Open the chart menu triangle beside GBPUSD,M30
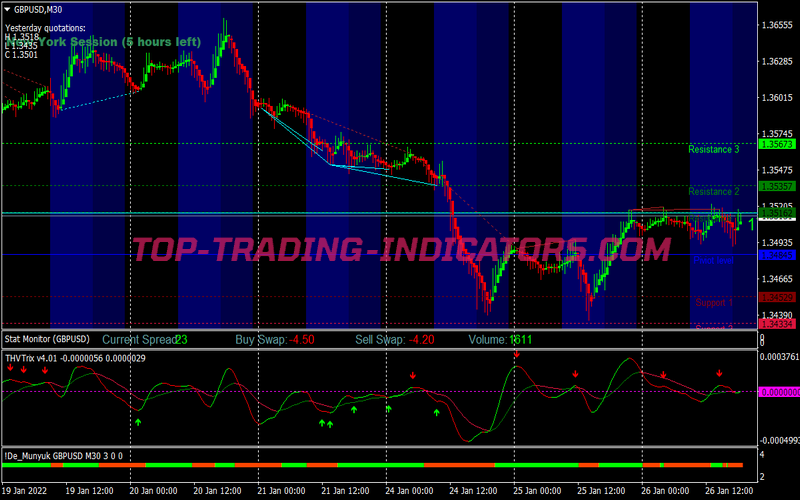This screenshot has height=500, width=800. coord(6,6)
